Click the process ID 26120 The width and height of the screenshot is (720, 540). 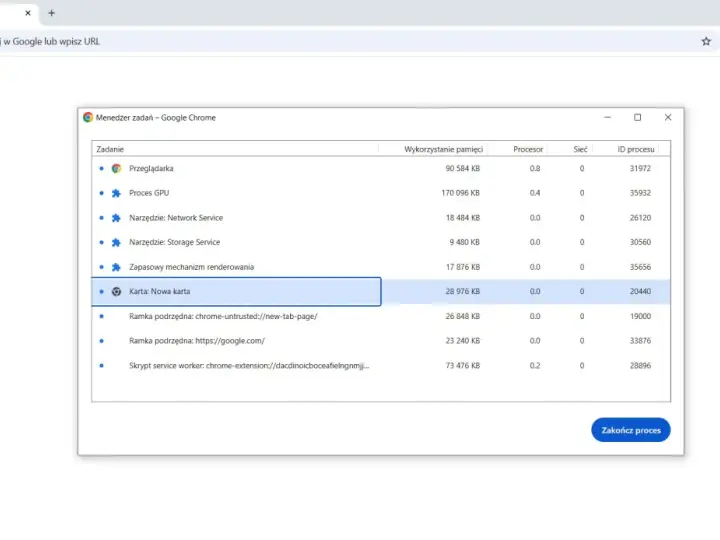click(x=640, y=218)
